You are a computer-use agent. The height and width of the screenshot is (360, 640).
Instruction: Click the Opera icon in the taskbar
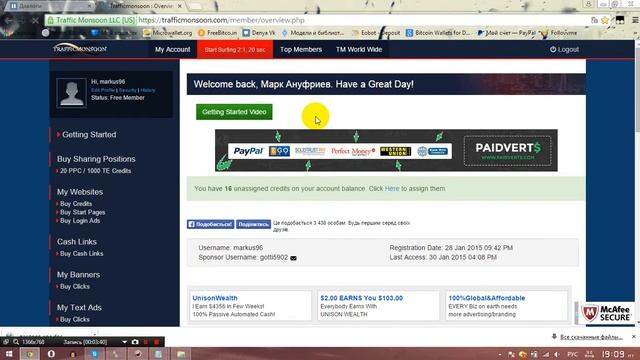click(x=51, y=354)
